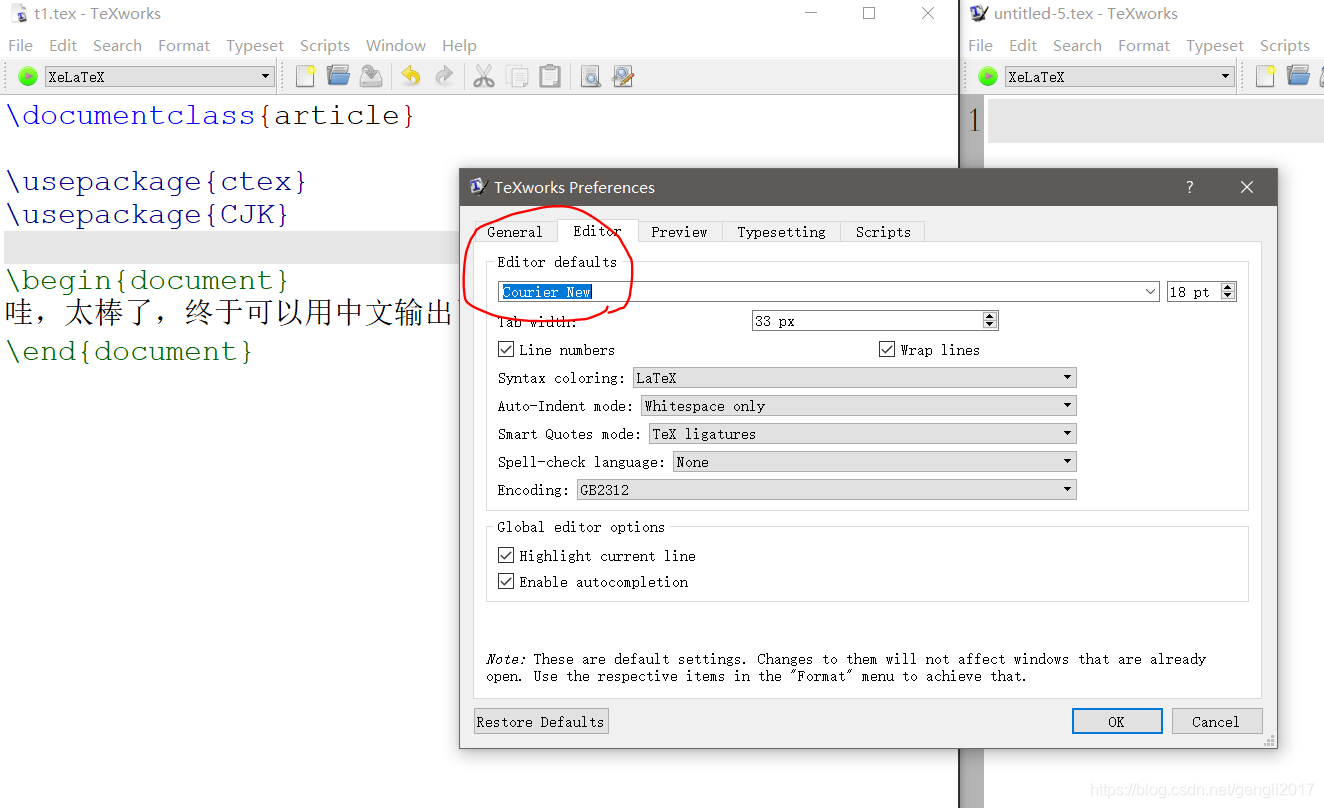Image resolution: width=1324 pixels, height=808 pixels.
Task: Click the \usepackage{CJK} line in editor
Action: click(147, 214)
